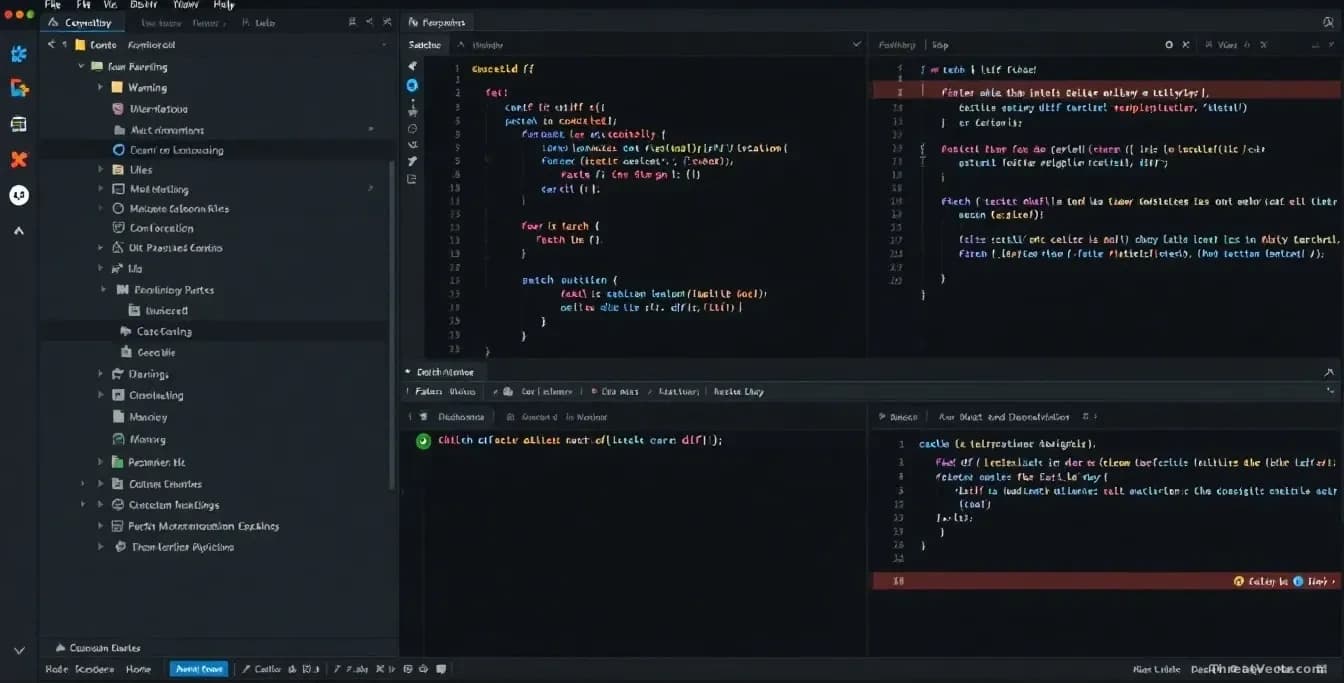Click the third icon in the editor gutter toolbar
Image resolution: width=1344 pixels, height=683 pixels.
pos(412,107)
